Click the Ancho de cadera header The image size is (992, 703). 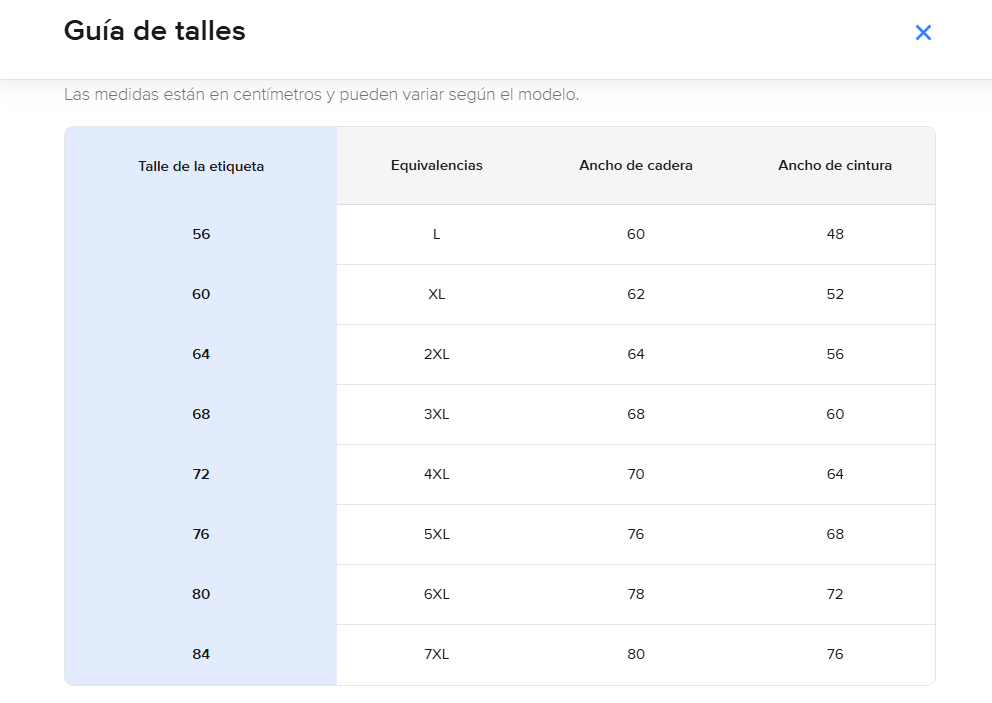[x=636, y=166]
